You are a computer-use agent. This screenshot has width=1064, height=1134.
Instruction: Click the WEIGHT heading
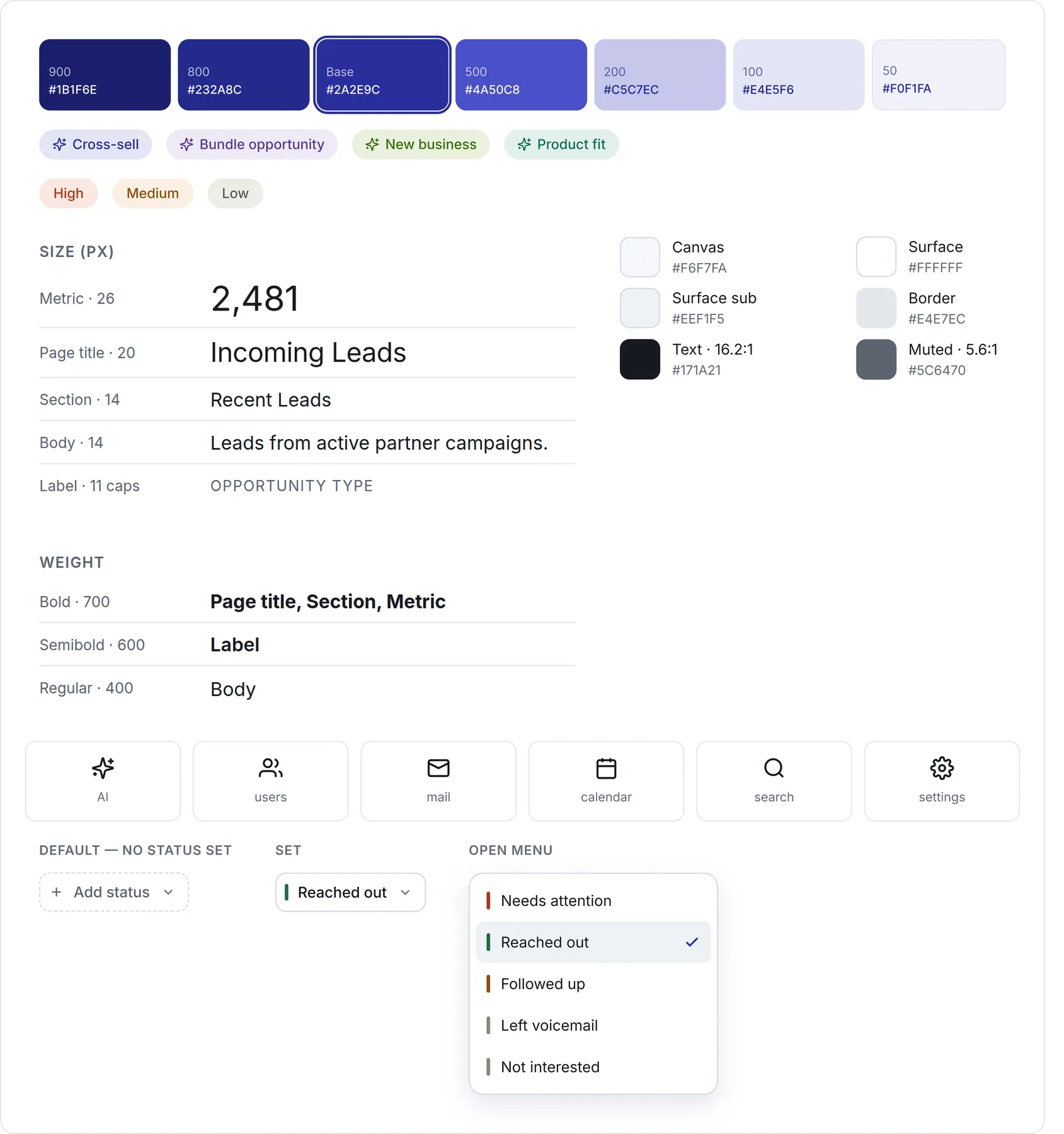click(72, 563)
